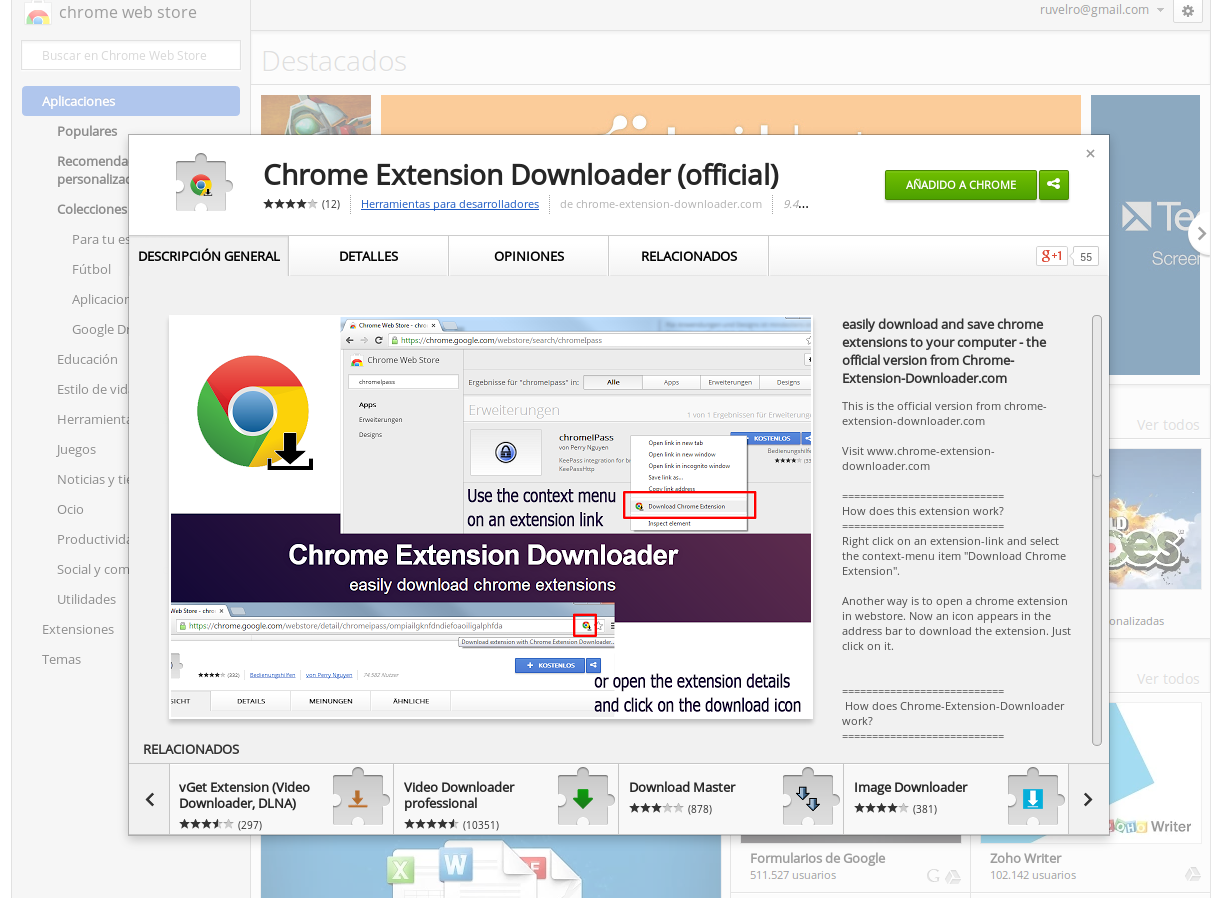Select Aplicaciones in the sidebar
This screenshot has height=898, width=1230.
[131, 101]
